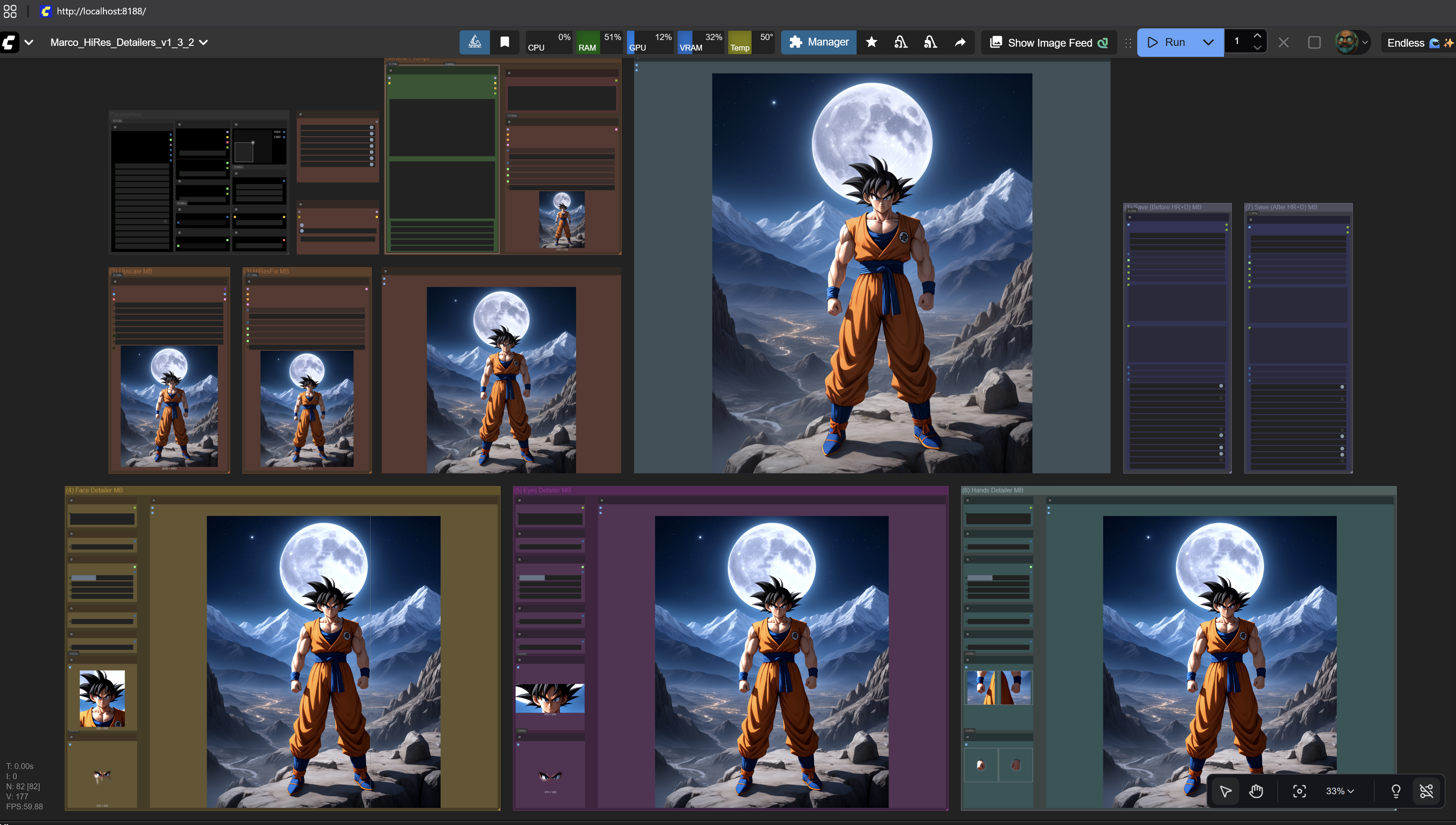Open the ComfyUI logo main menu
This screenshot has width=1456, height=825.
tap(10, 42)
